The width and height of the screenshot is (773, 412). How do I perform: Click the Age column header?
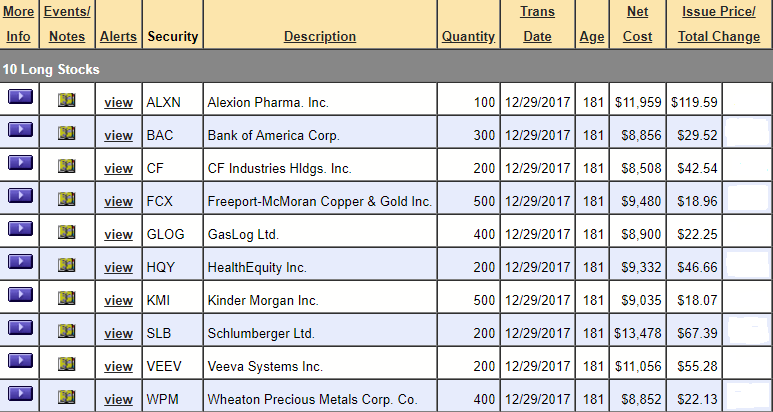(592, 36)
